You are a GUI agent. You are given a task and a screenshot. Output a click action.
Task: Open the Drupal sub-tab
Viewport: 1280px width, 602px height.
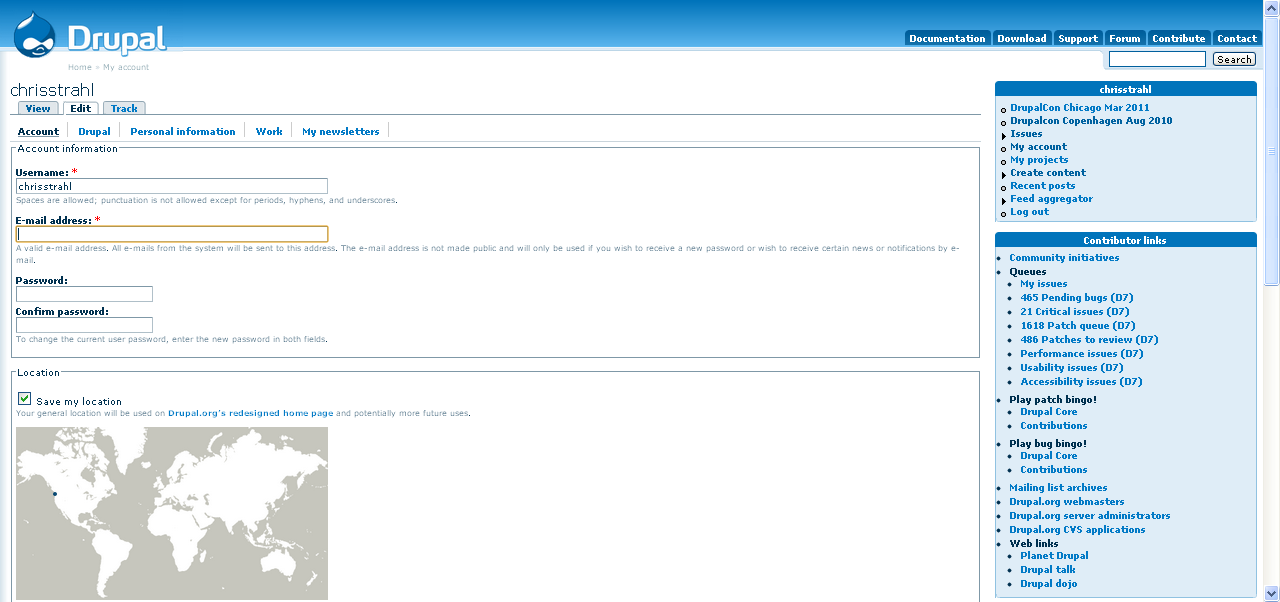(x=94, y=131)
